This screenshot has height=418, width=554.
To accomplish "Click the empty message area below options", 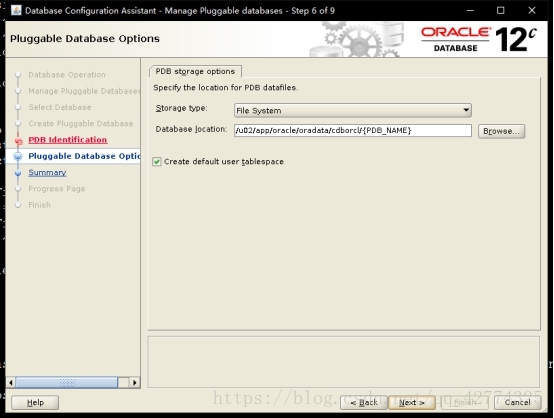I will [343, 362].
